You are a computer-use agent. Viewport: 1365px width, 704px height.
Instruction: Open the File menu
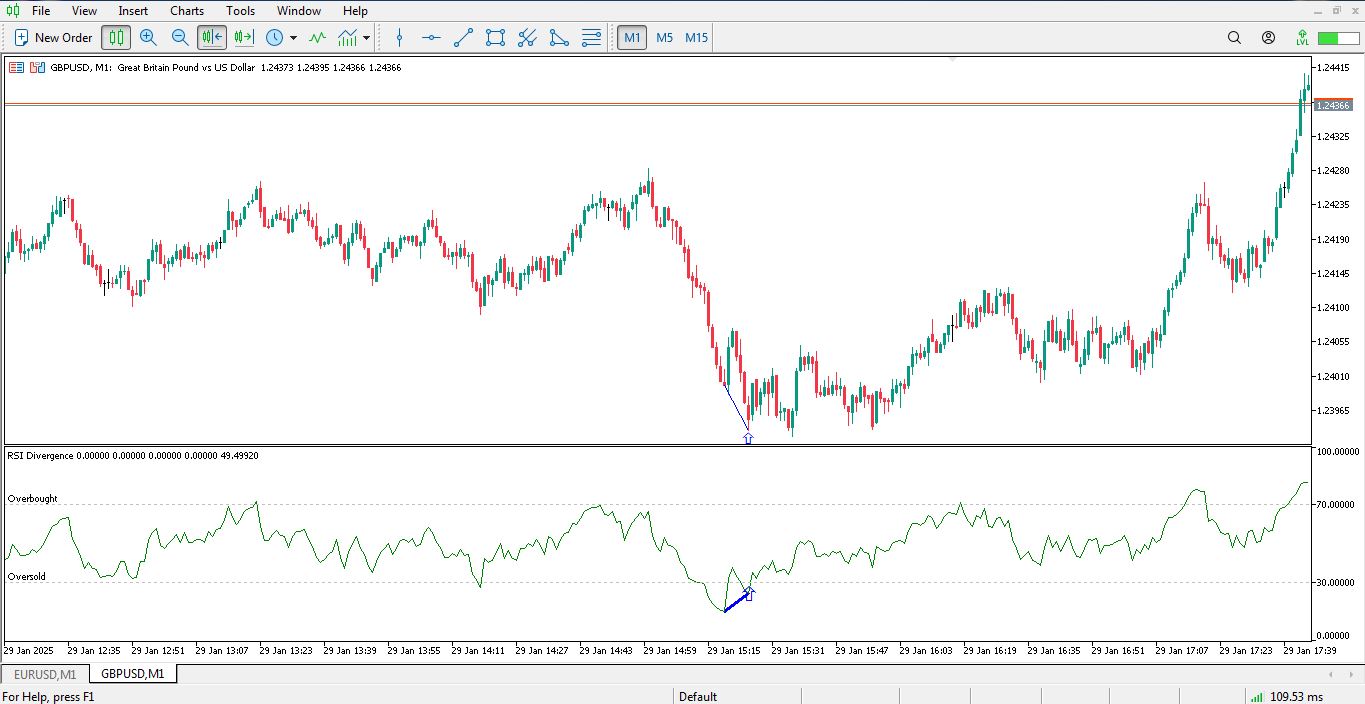41,11
